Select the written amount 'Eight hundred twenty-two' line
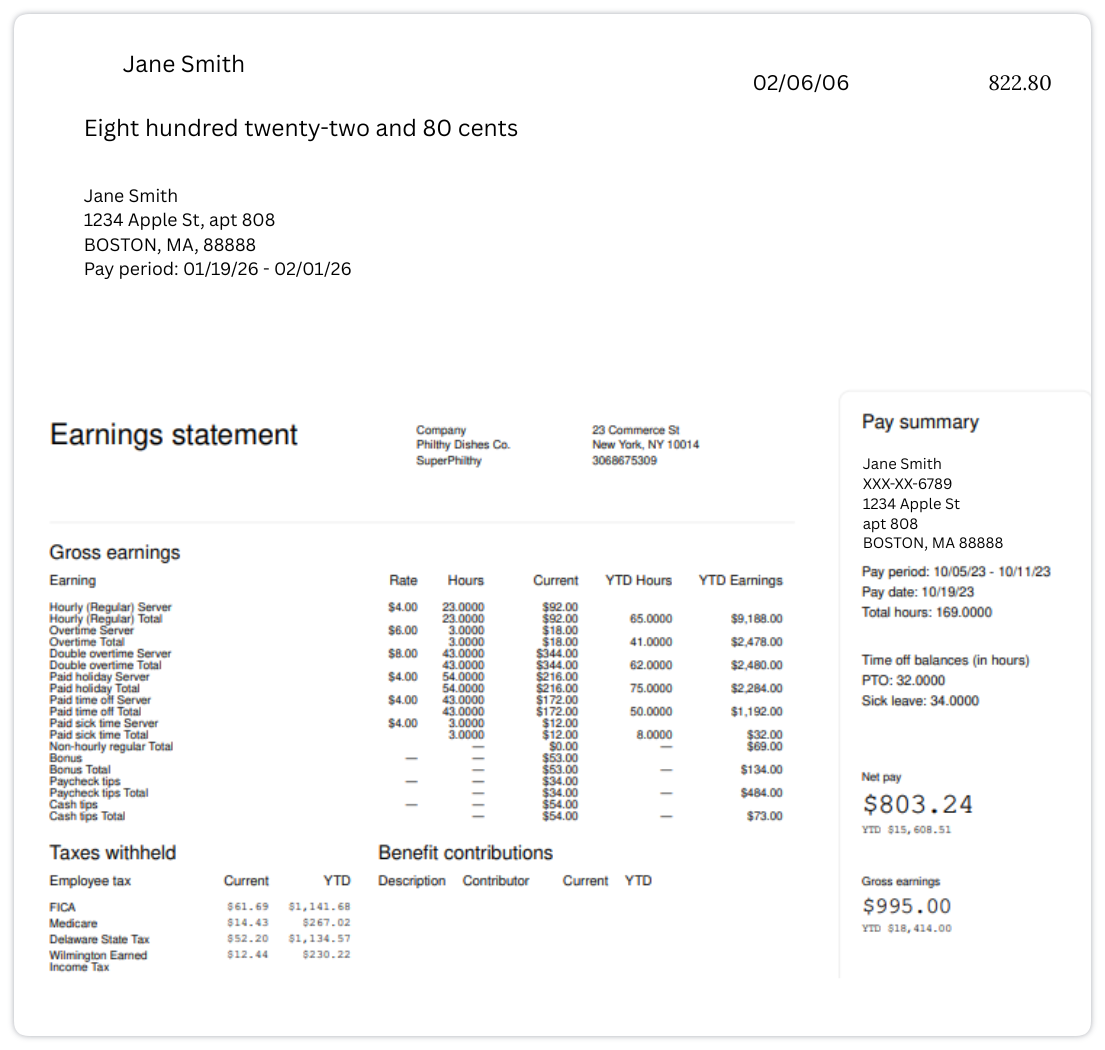The image size is (1105, 1050). [x=300, y=128]
